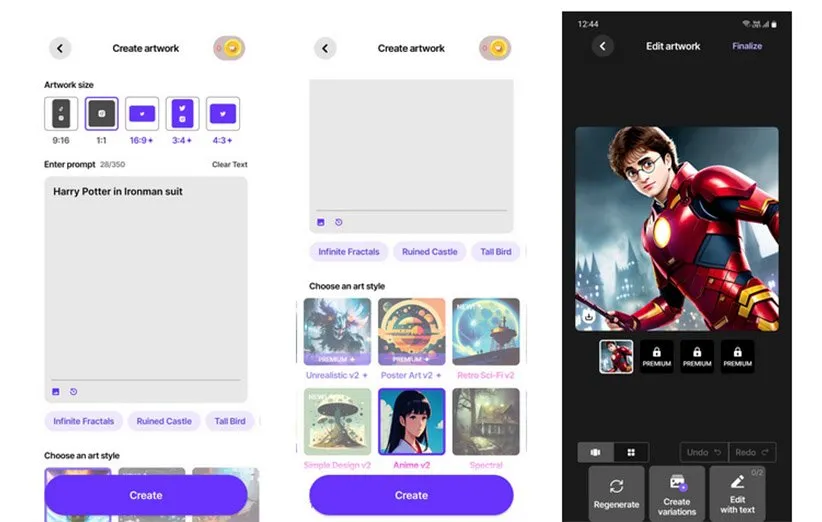This screenshot has width=822, height=522.
Task: Choose Retro Sci-Fi v2 art style
Action: point(486,332)
